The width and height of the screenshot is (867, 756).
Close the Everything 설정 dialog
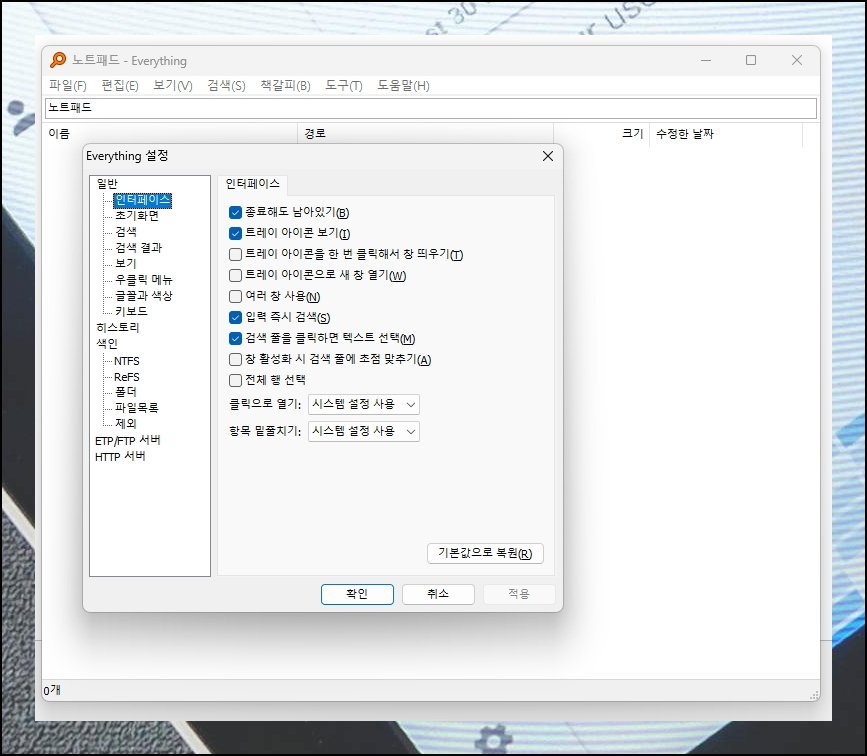click(x=547, y=157)
